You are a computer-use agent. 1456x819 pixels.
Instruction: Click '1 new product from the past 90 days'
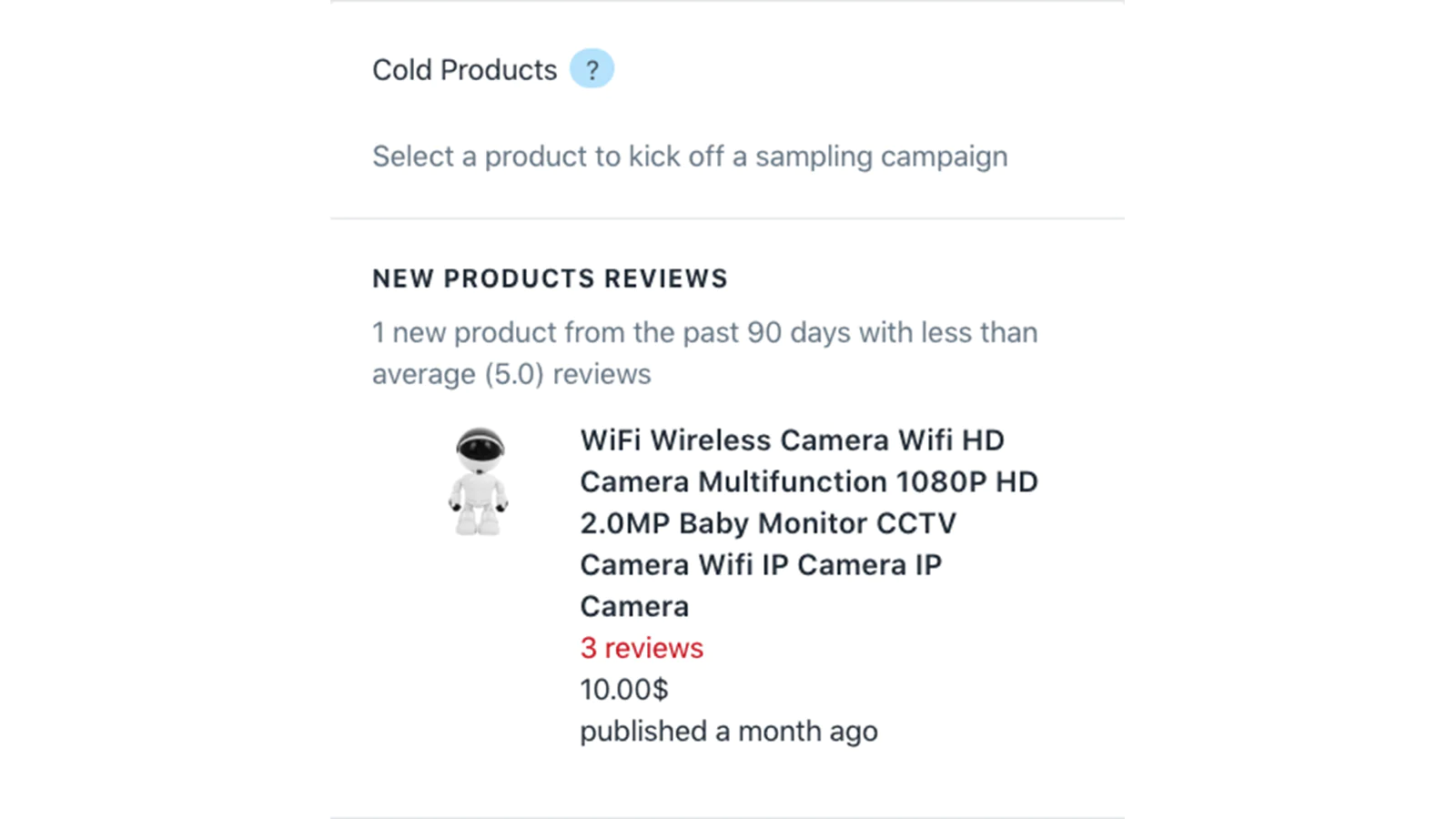(577, 332)
